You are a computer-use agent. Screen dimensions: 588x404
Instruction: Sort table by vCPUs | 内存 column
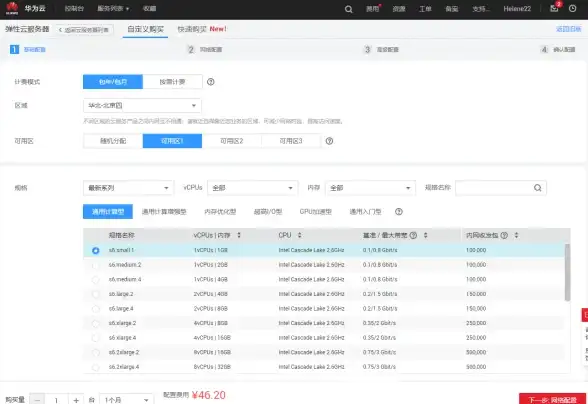point(239,235)
